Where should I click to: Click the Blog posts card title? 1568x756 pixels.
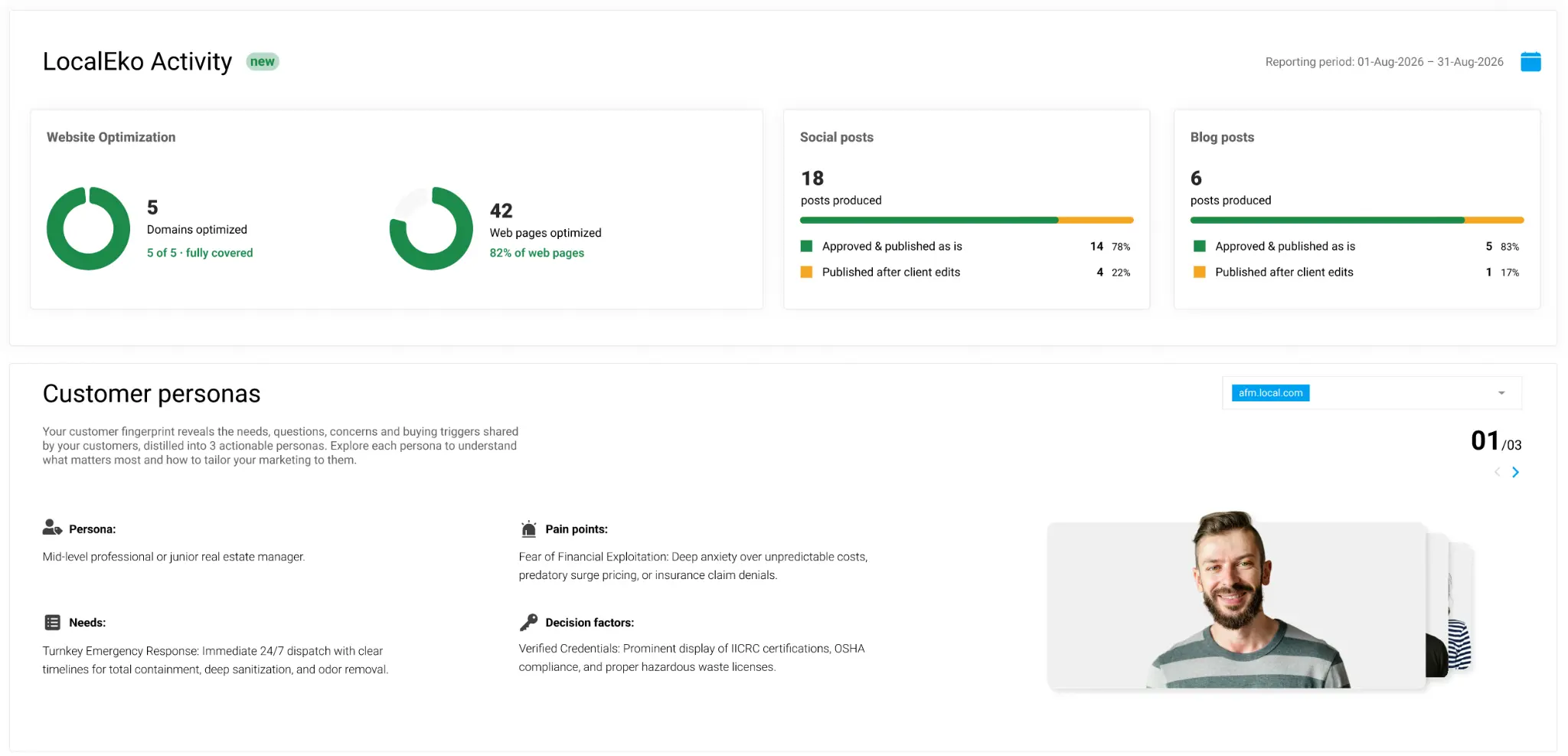pos(1222,137)
